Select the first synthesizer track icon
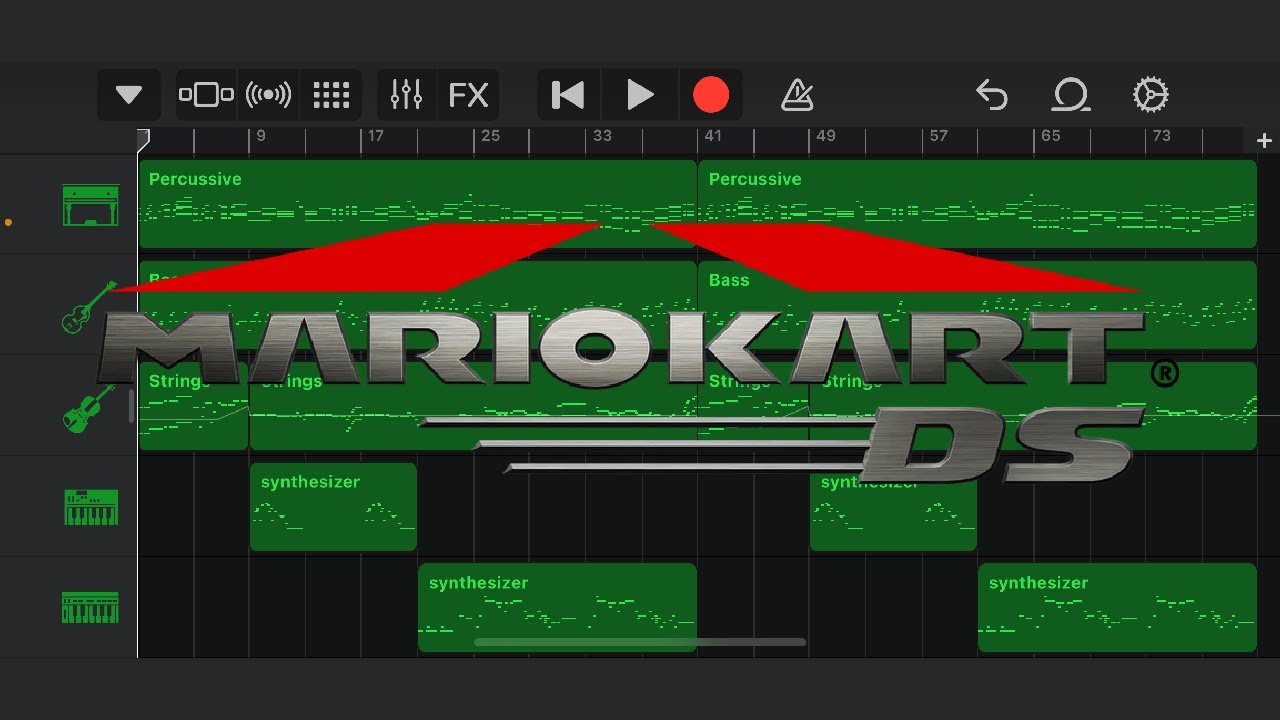1280x720 pixels. (x=91, y=508)
